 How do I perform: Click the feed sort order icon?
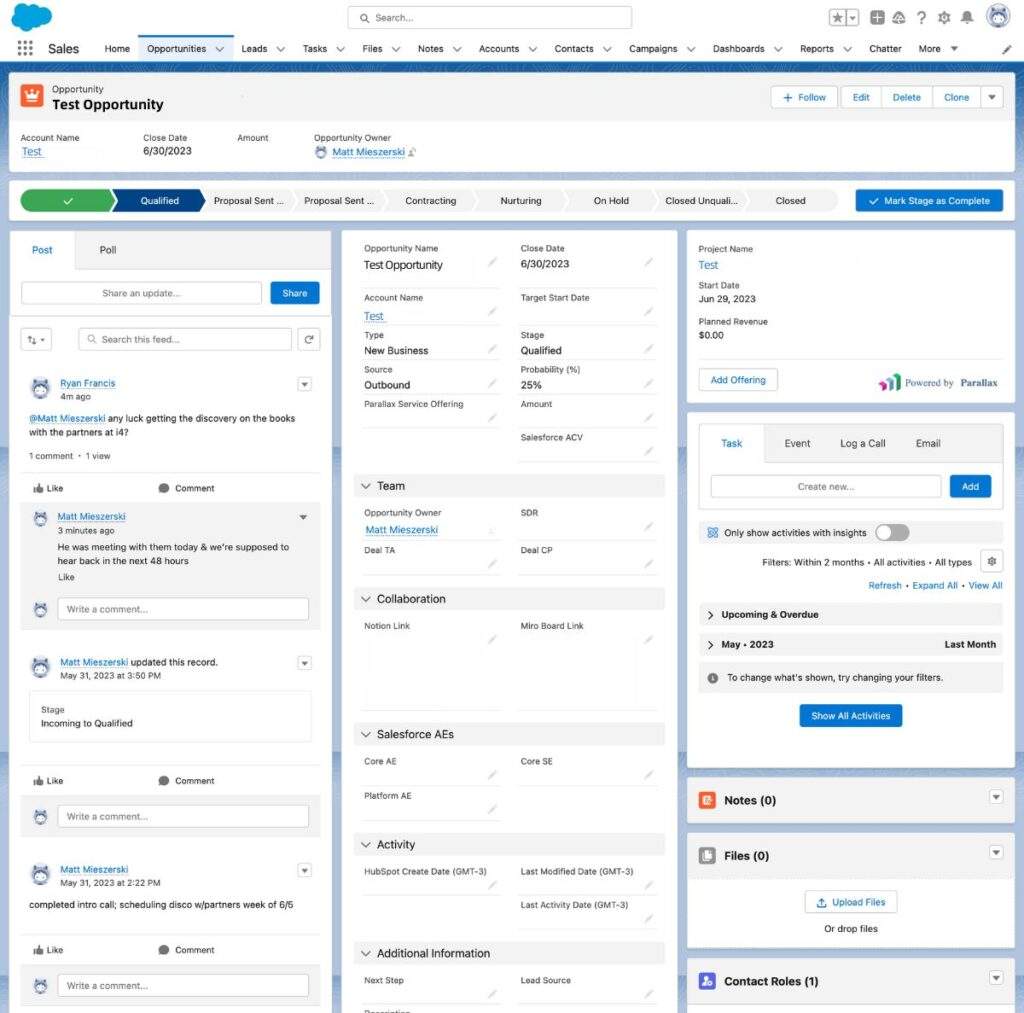click(x=36, y=340)
